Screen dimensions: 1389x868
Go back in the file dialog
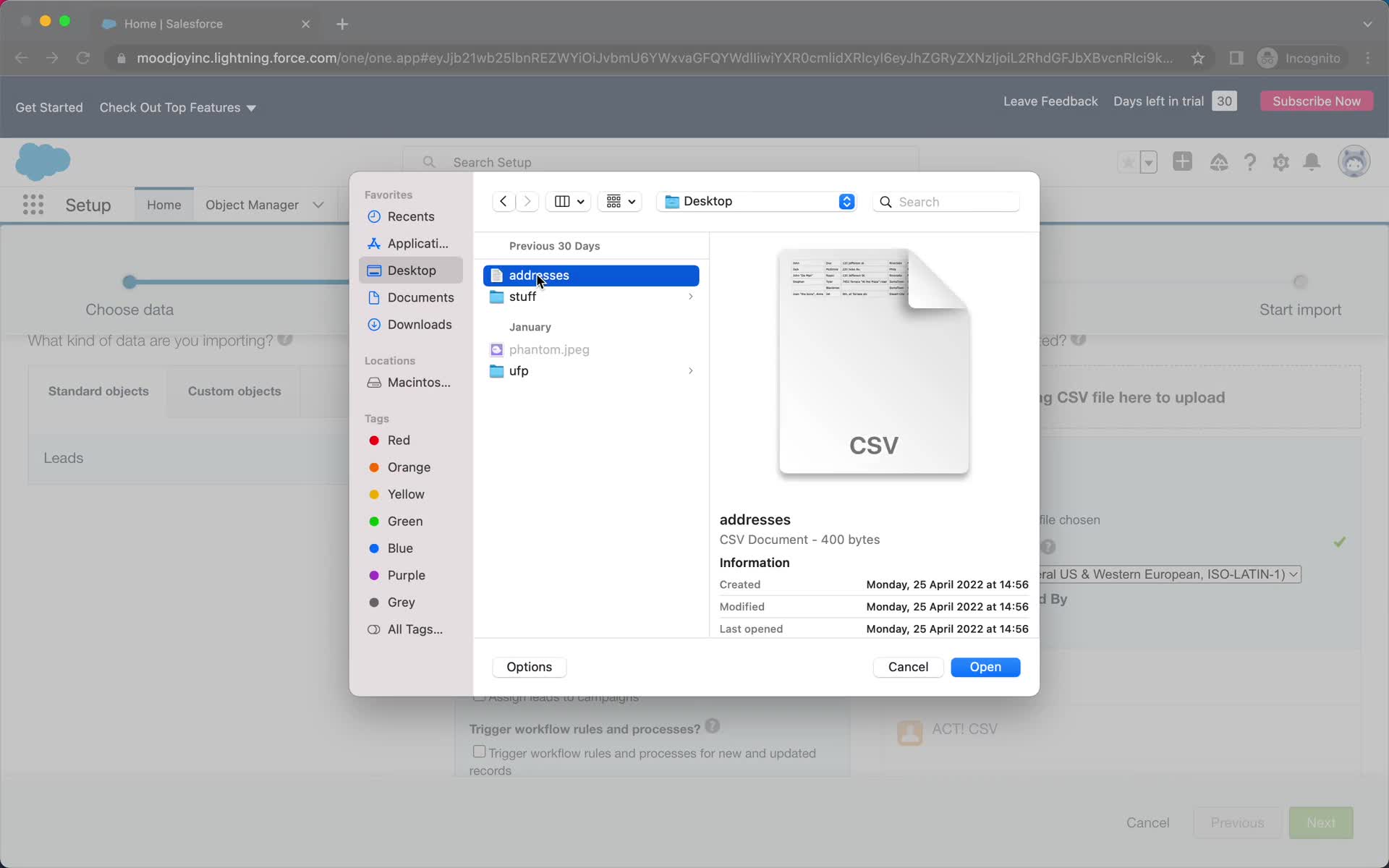point(503,202)
